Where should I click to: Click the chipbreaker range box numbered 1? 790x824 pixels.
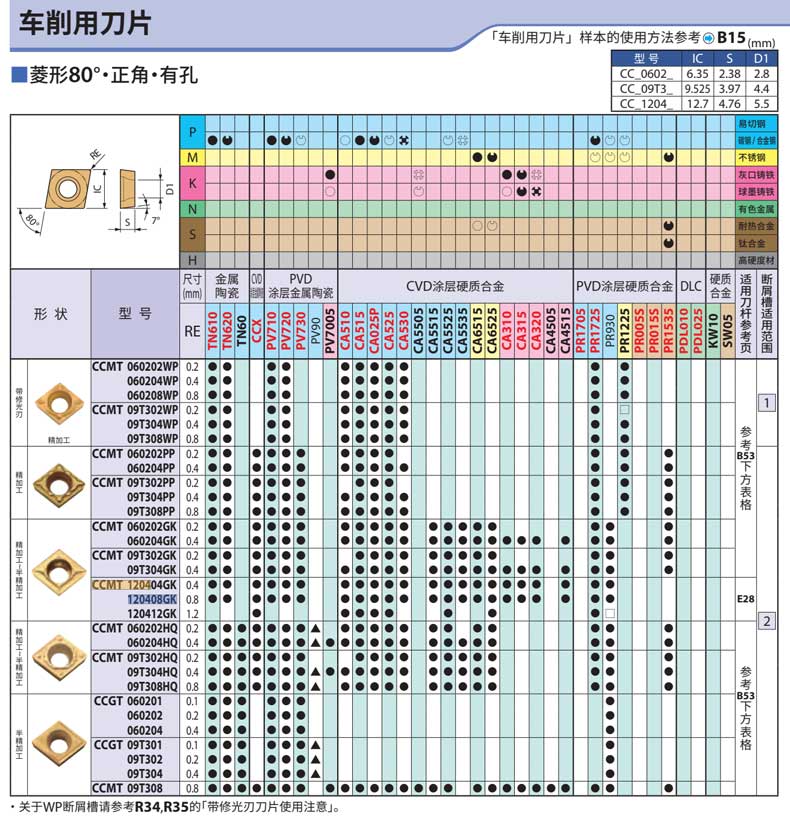(767, 403)
